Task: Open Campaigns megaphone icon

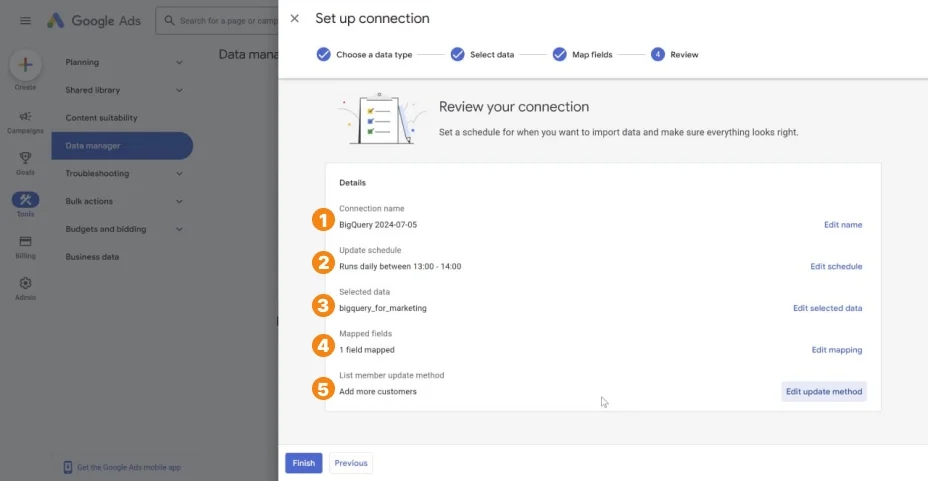Action: (25, 117)
